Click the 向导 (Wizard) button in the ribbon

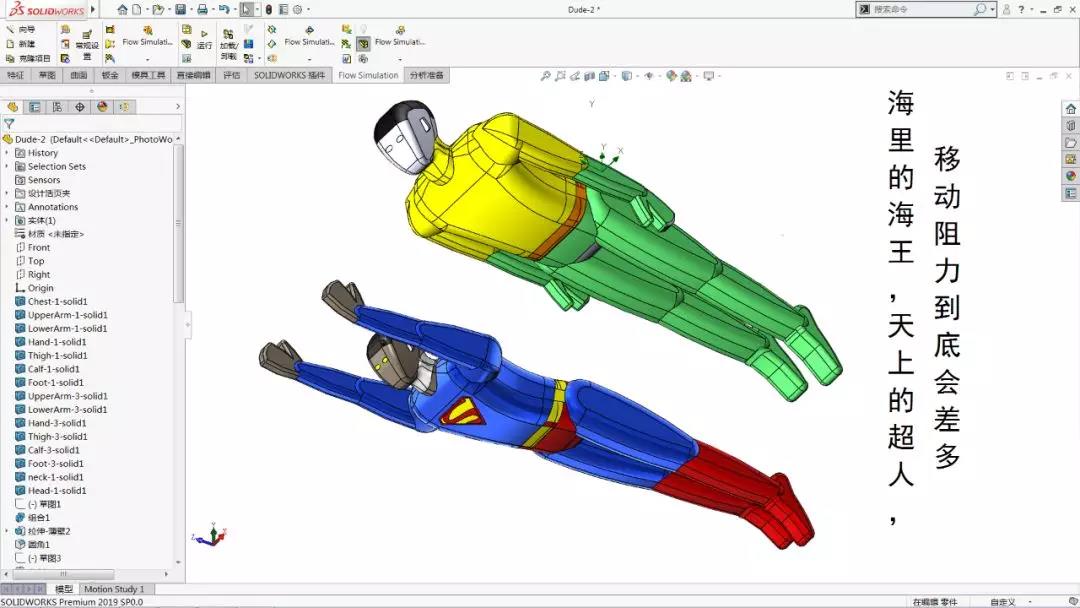coord(26,30)
